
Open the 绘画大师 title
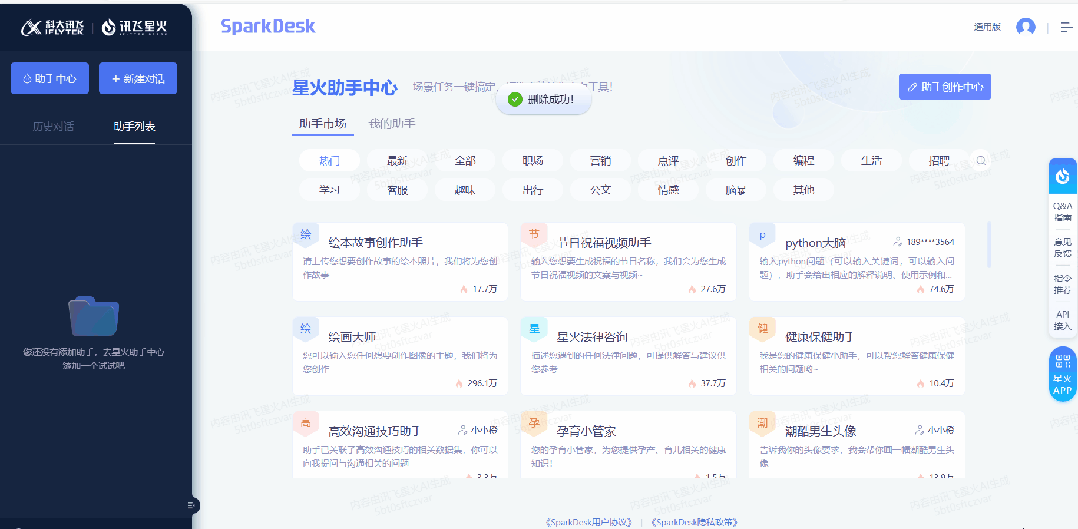pos(352,337)
